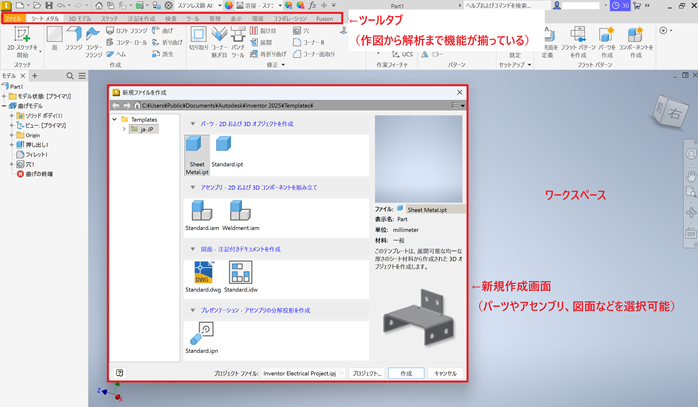This screenshot has width=698, height=407.
Task: Expand the ソリッドボディ(1) node
Action: coord(12,116)
